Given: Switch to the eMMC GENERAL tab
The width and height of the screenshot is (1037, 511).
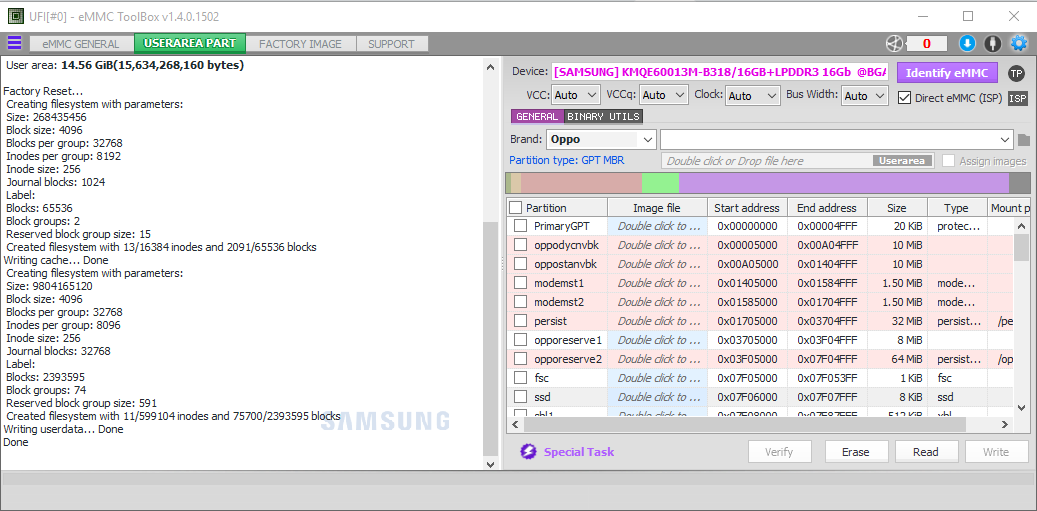Looking at the screenshot, I should [81, 44].
